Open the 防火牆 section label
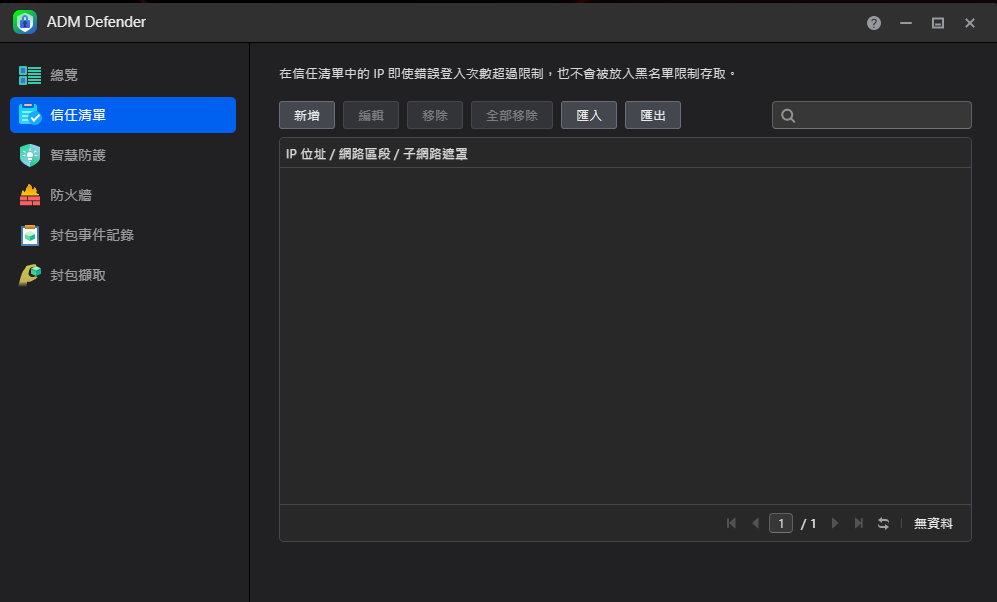 [71, 195]
